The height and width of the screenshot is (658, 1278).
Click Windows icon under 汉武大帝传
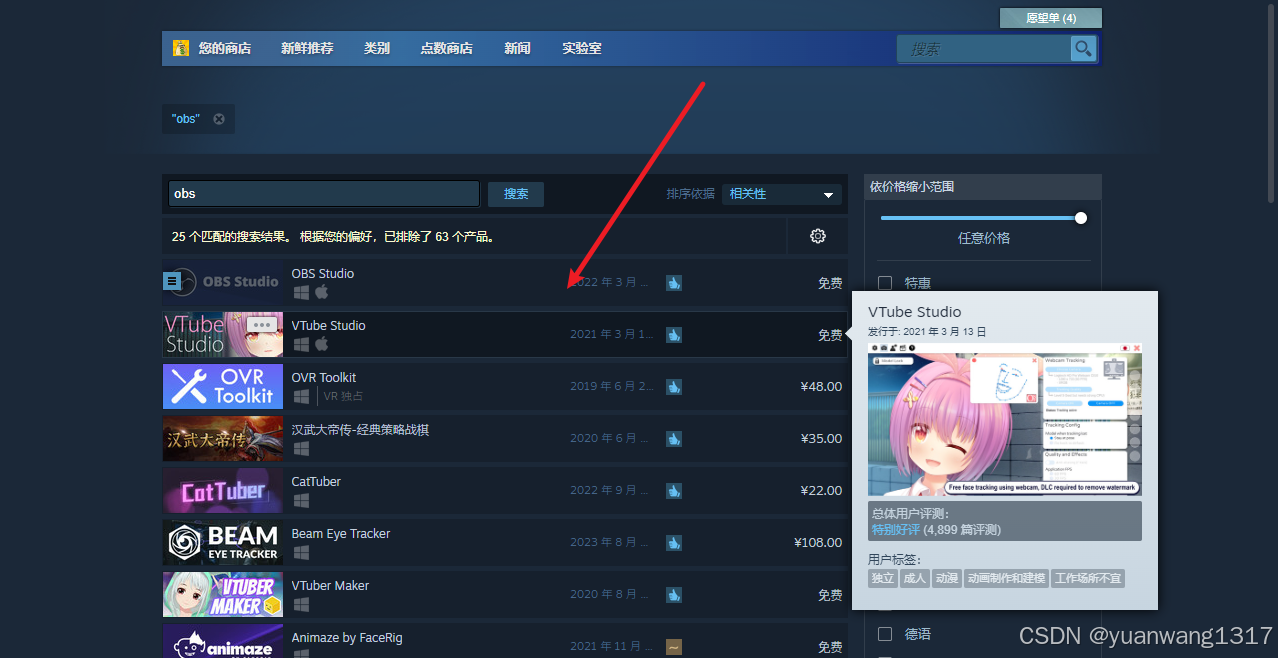301,448
